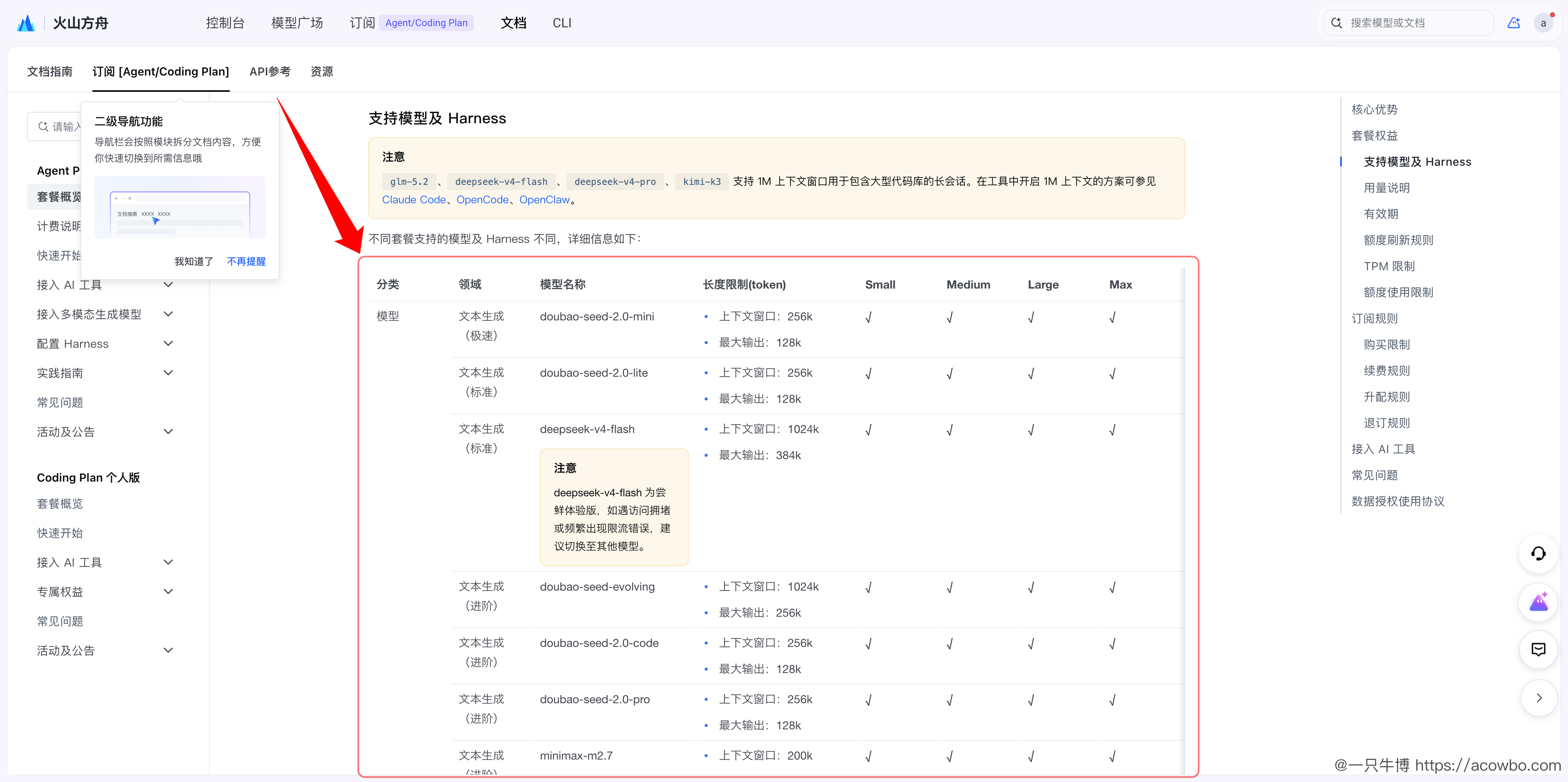Click the navigation tooltip preview image

point(180,207)
